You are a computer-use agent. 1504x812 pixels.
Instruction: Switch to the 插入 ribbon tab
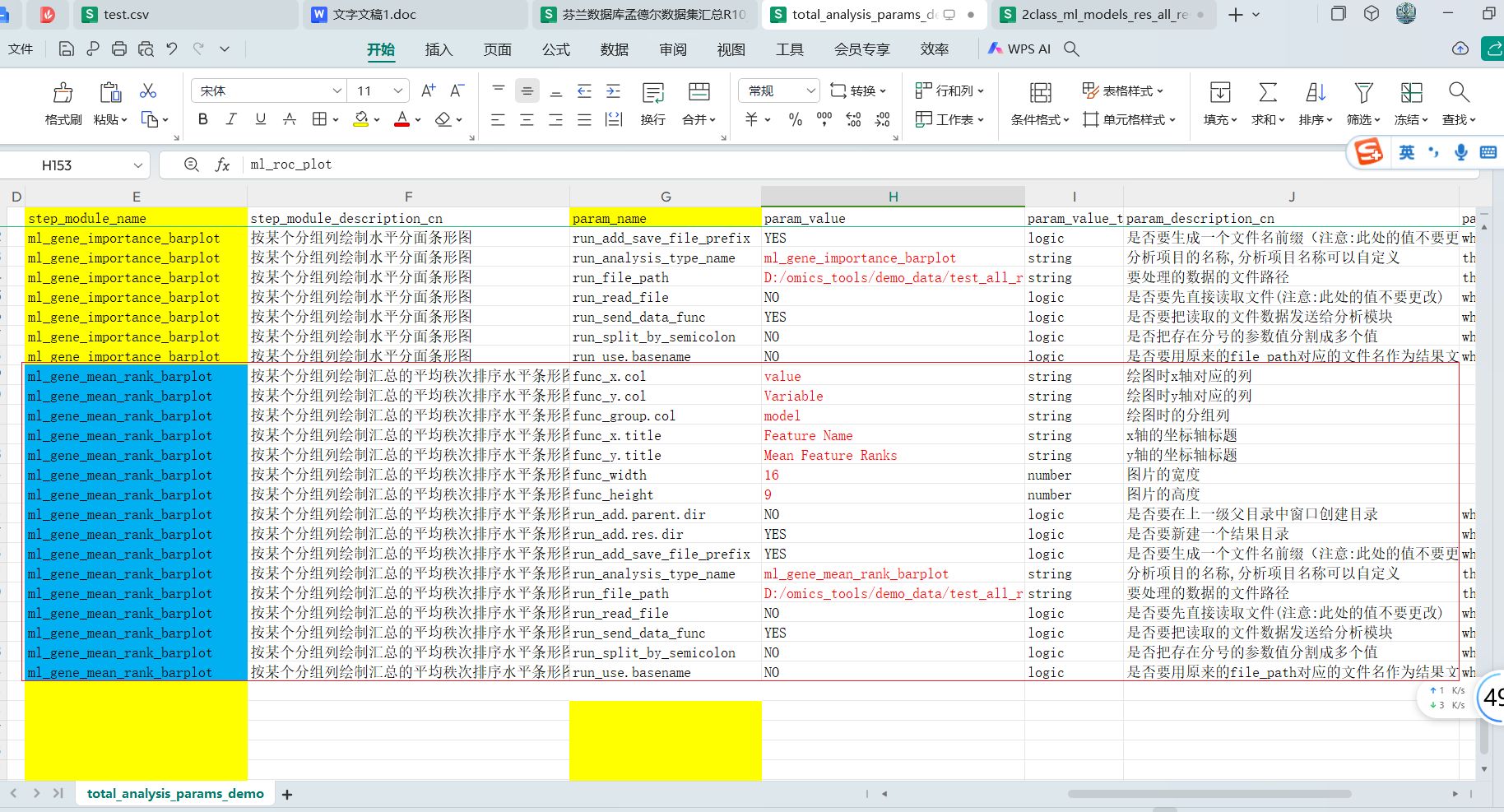pyautogui.click(x=439, y=49)
